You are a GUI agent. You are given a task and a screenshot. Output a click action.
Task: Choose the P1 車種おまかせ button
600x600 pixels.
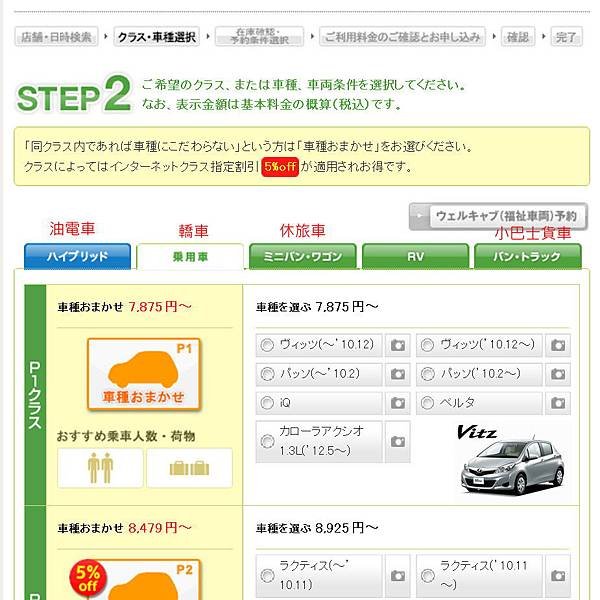tap(144, 375)
